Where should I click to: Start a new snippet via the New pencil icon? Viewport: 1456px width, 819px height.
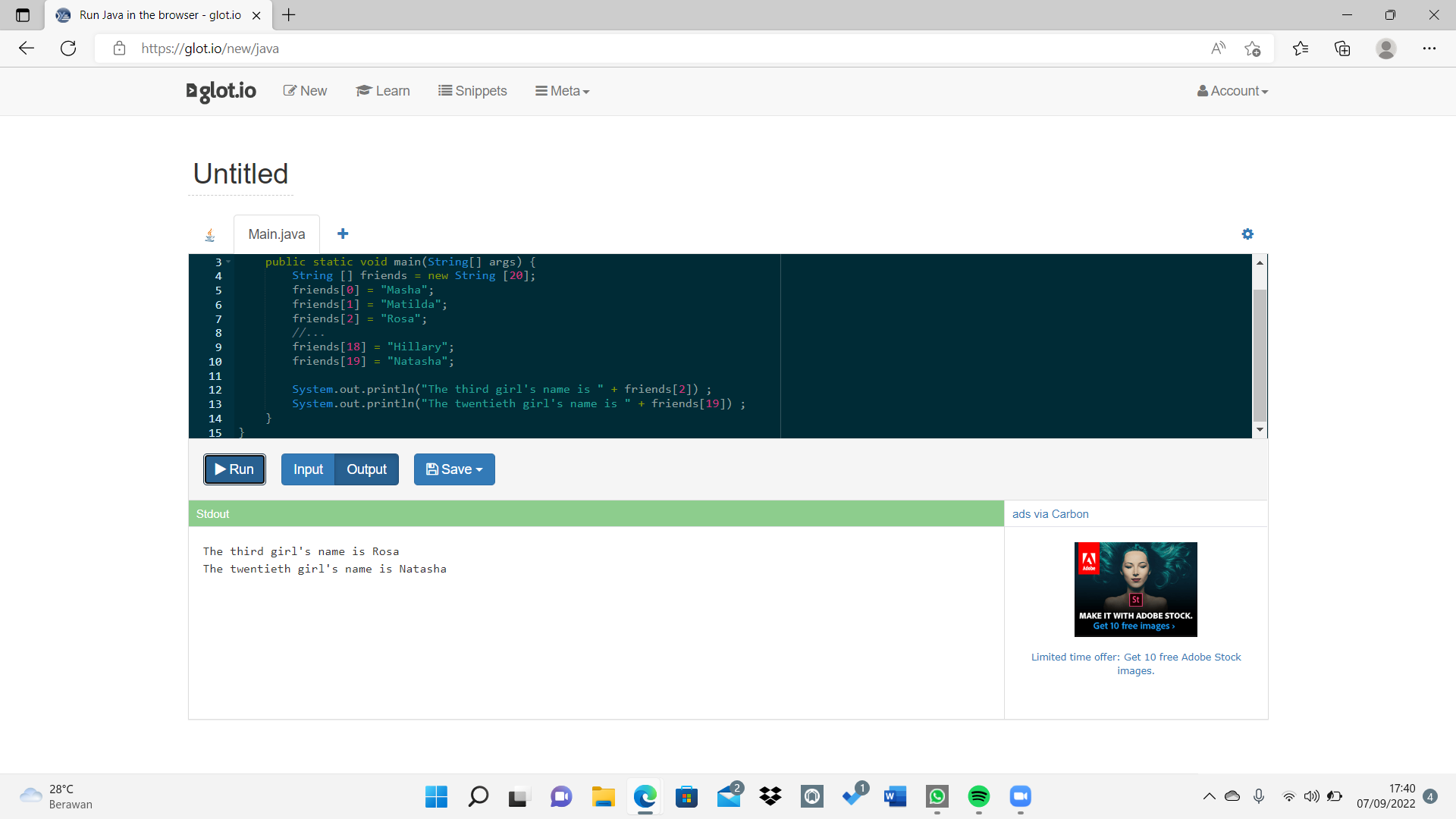click(x=305, y=90)
